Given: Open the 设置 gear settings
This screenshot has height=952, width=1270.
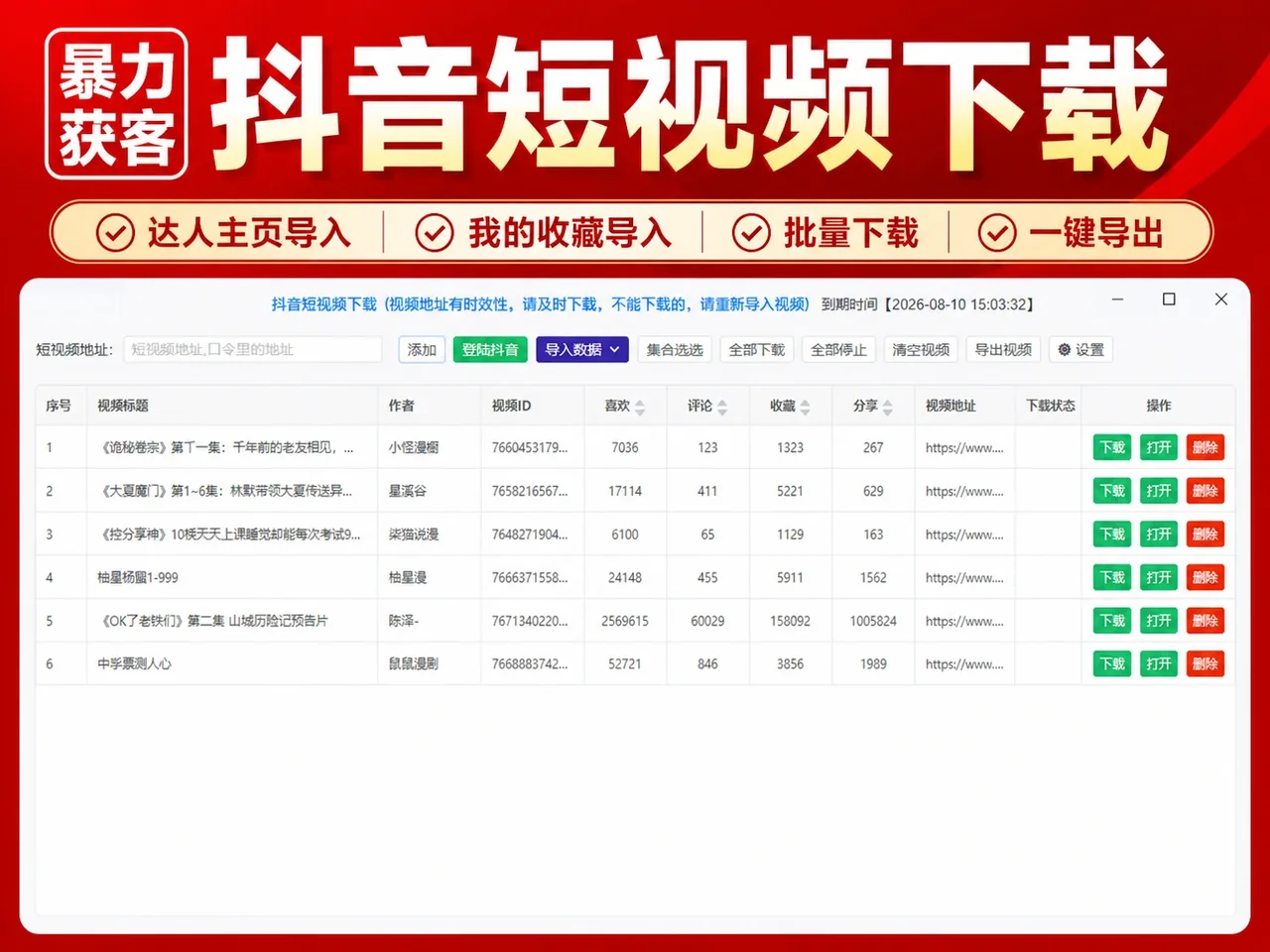Looking at the screenshot, I should [1080, 350].
